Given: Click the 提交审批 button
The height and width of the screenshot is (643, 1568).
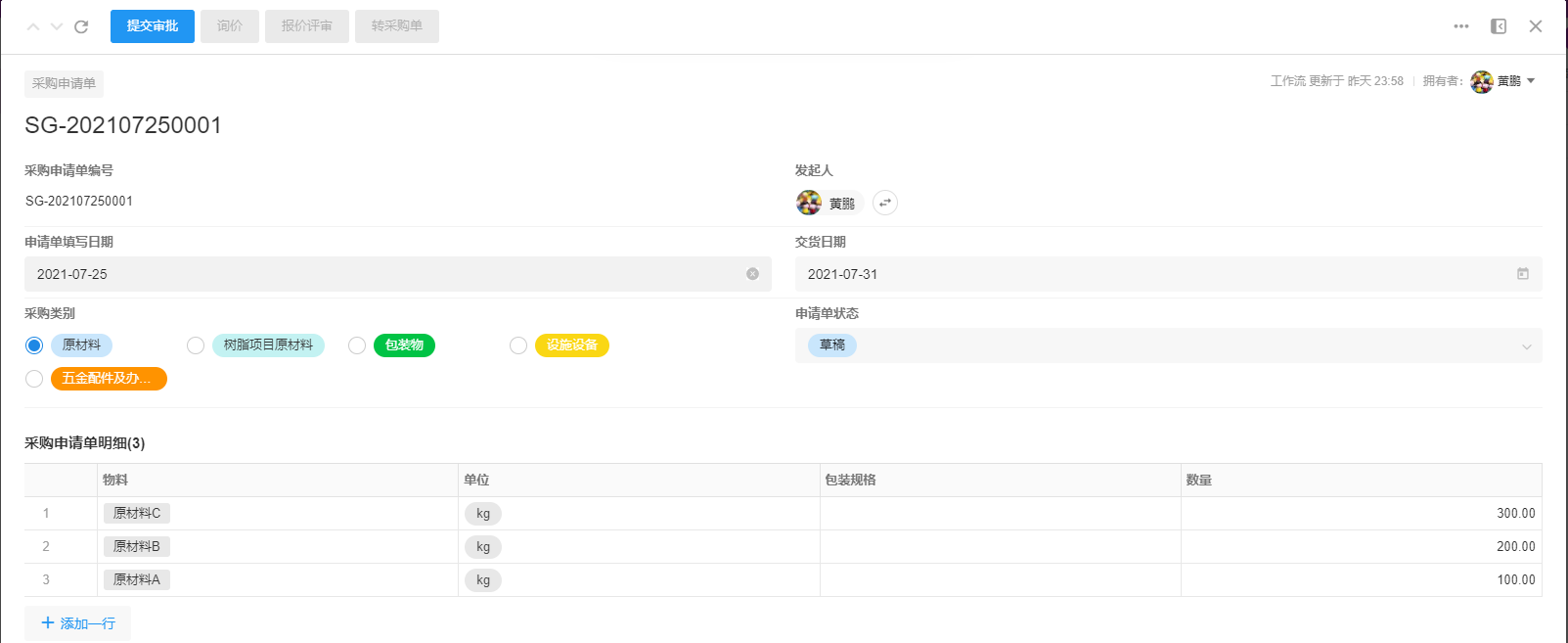Looking at the screenshot, I should point(153,26).
